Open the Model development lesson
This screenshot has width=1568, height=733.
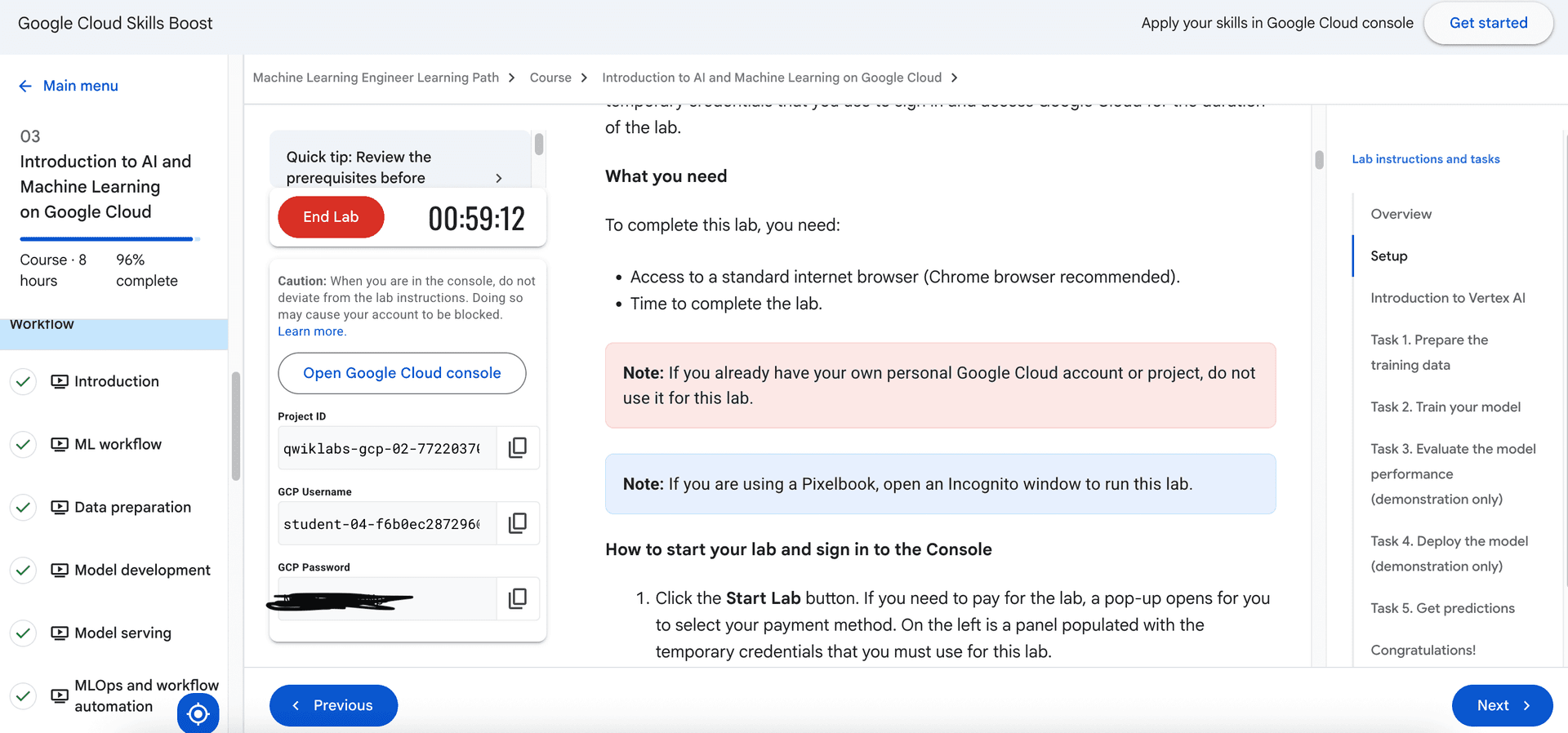(142, 570)
